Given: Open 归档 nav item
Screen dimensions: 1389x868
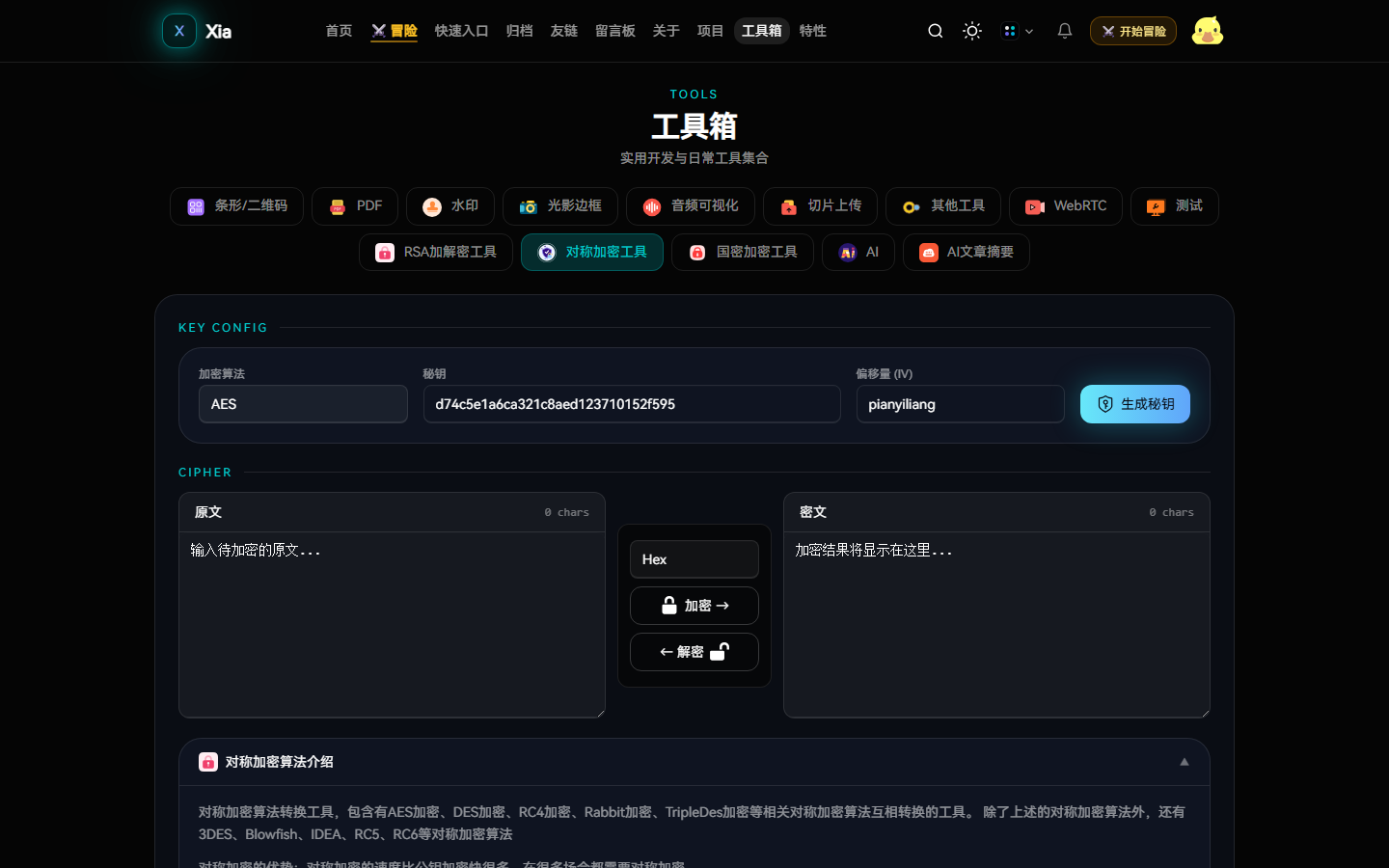Looking at the screenshot, I should (x=519, y=31).
